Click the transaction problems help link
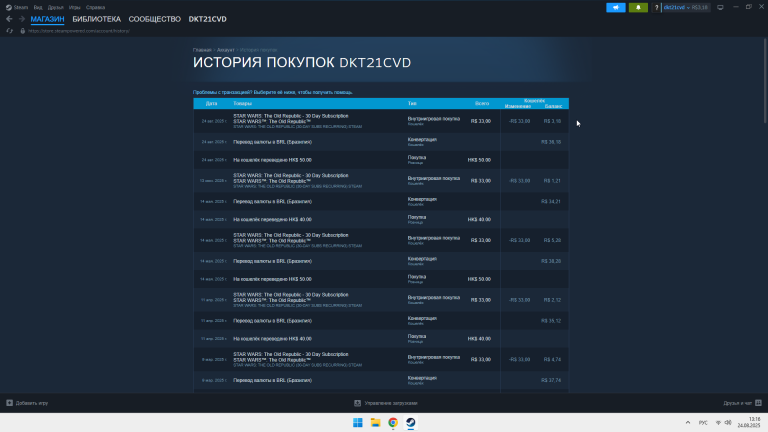 273,92
